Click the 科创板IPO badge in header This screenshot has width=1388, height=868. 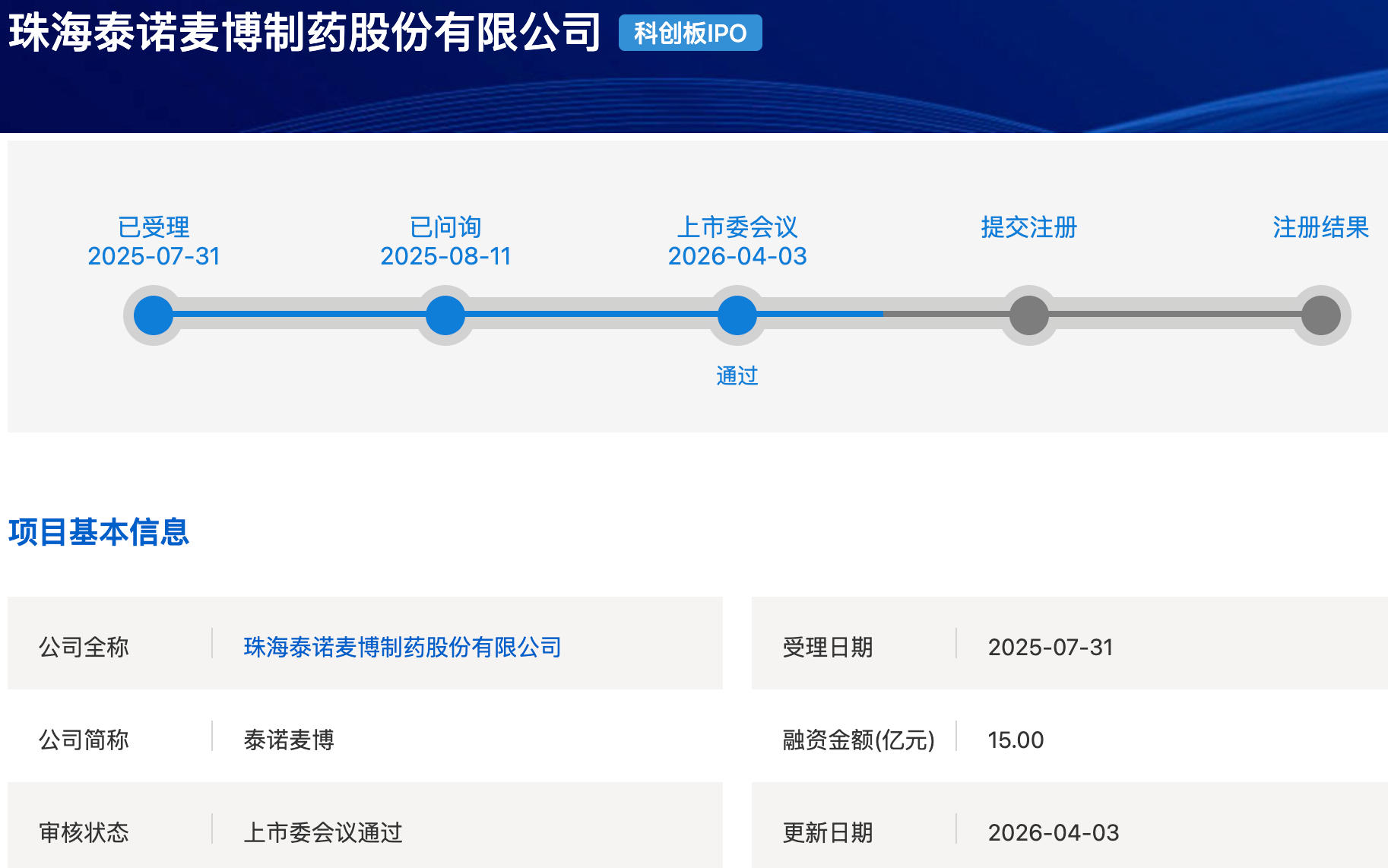click(690, 33)
